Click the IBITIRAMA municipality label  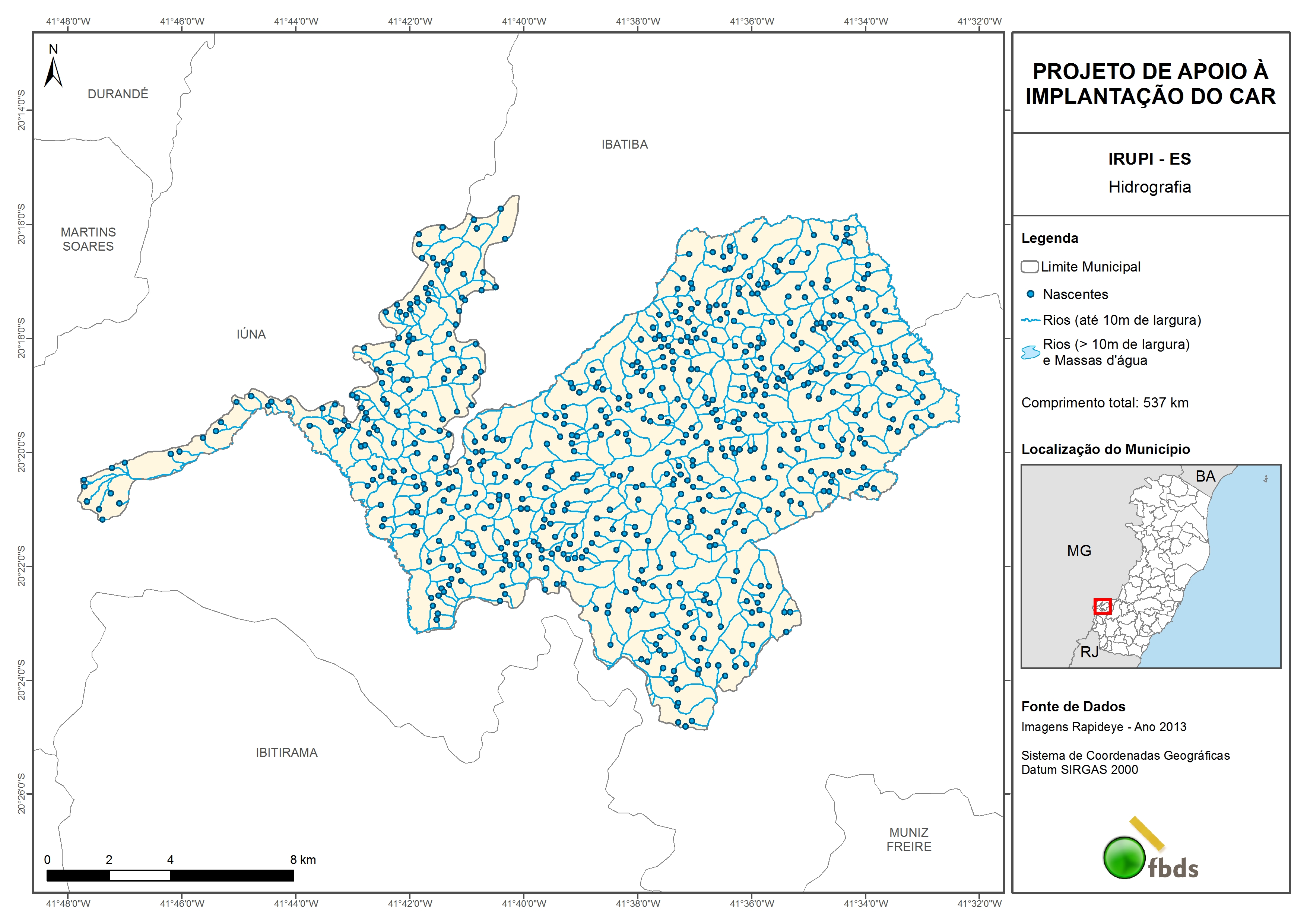[286, 753]
